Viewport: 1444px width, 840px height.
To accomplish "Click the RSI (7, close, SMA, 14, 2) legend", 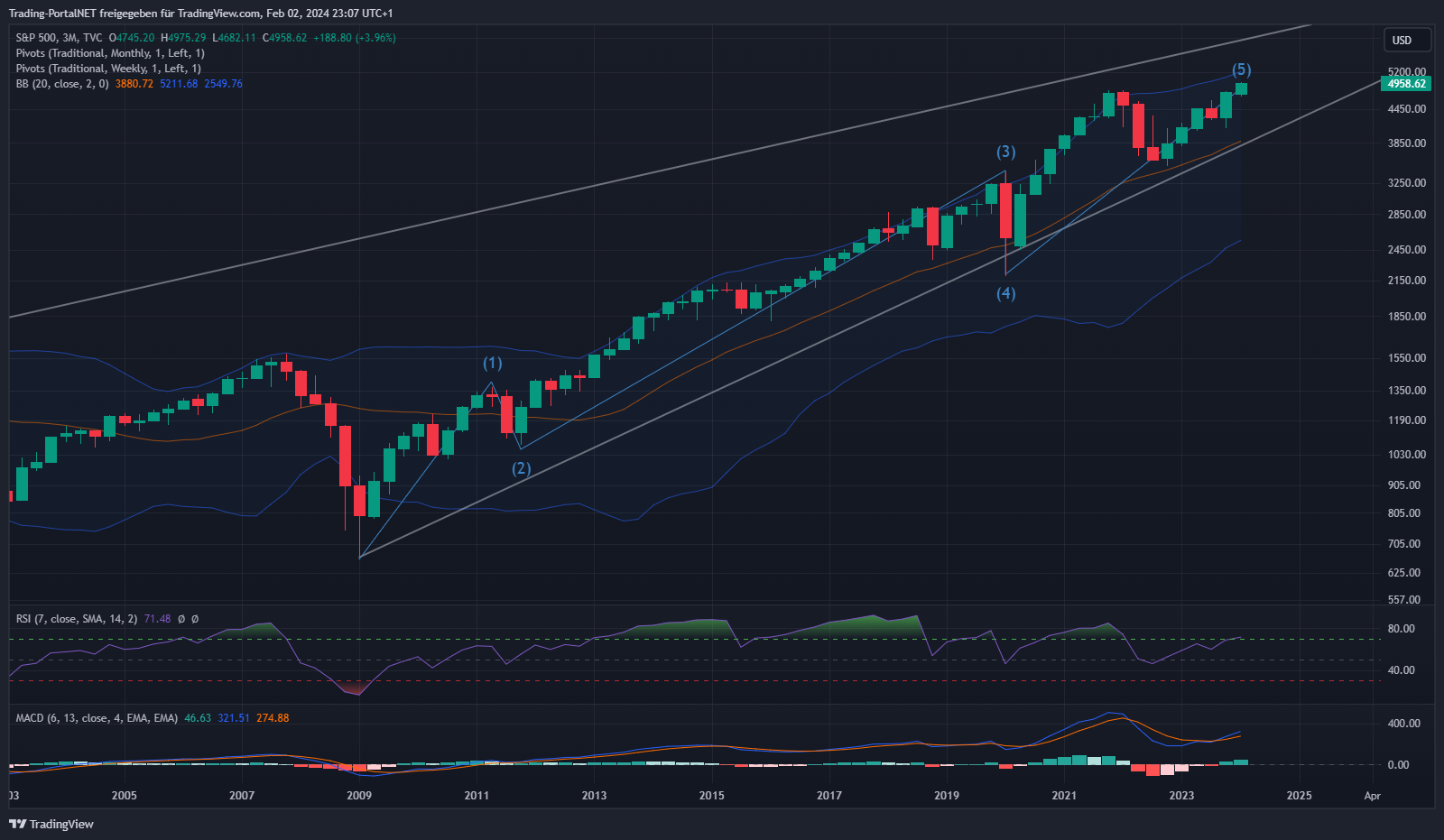I will coord(77,619).
